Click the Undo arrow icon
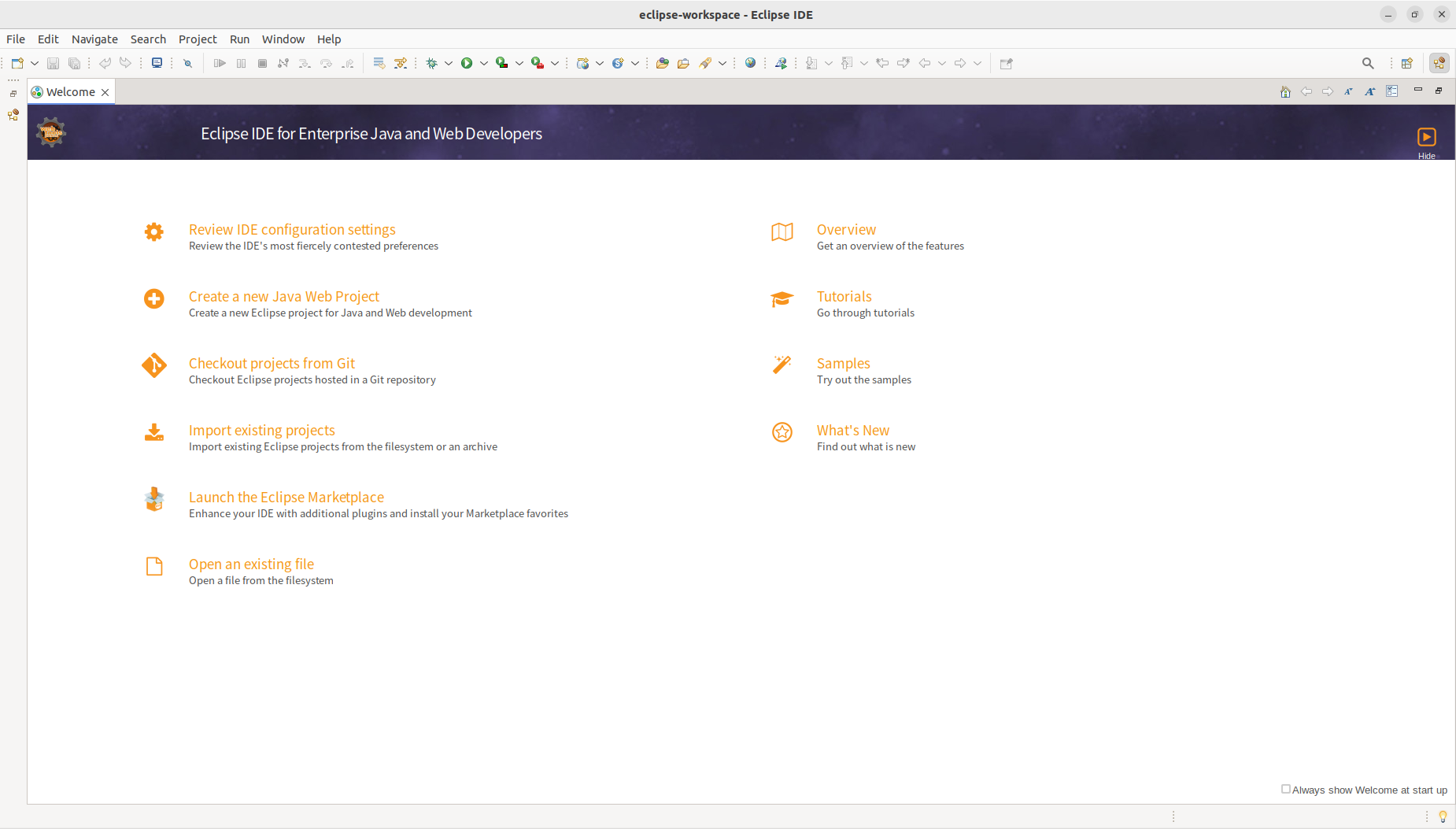This screenshot has height=829, width=1456. (105, 63)
